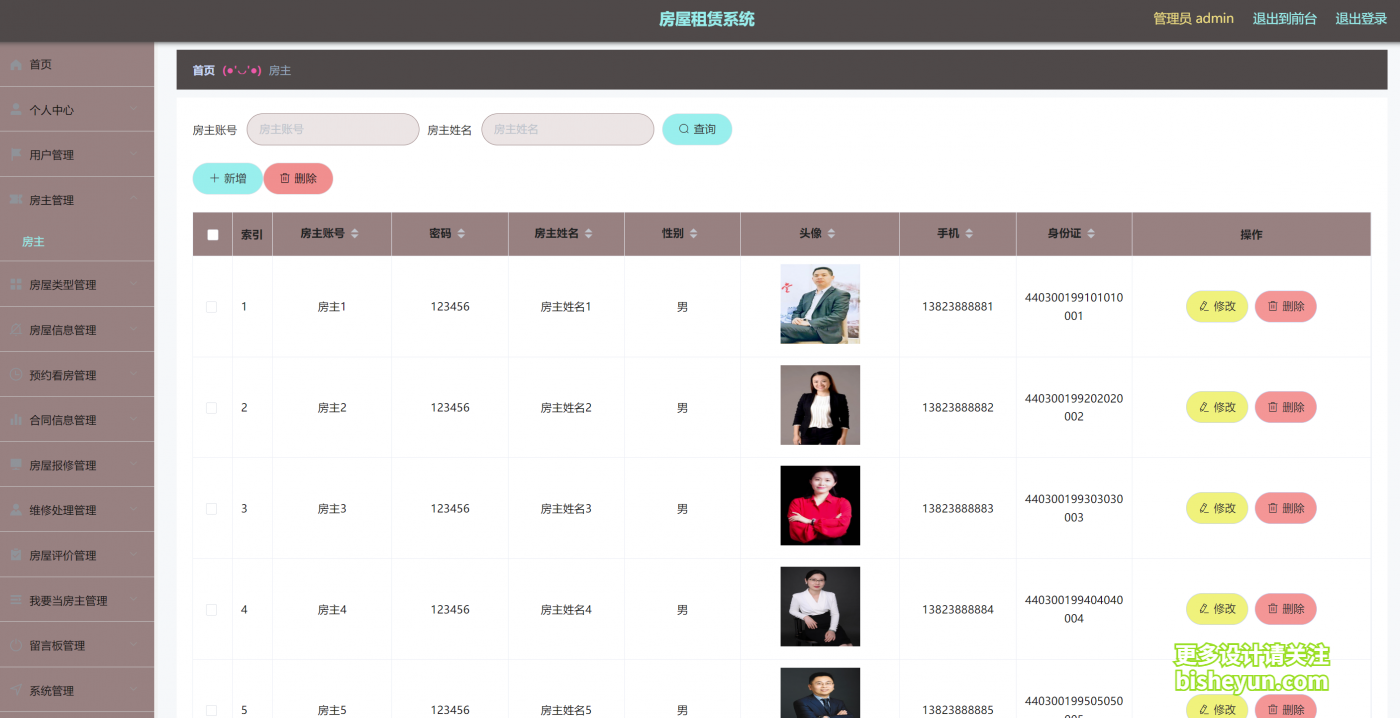Image resolution: width=1400 pixels, height=718 pixels.
Task: Sort table by 密码 column arrows
Action: pyautogui.click(x=461, y=234)
